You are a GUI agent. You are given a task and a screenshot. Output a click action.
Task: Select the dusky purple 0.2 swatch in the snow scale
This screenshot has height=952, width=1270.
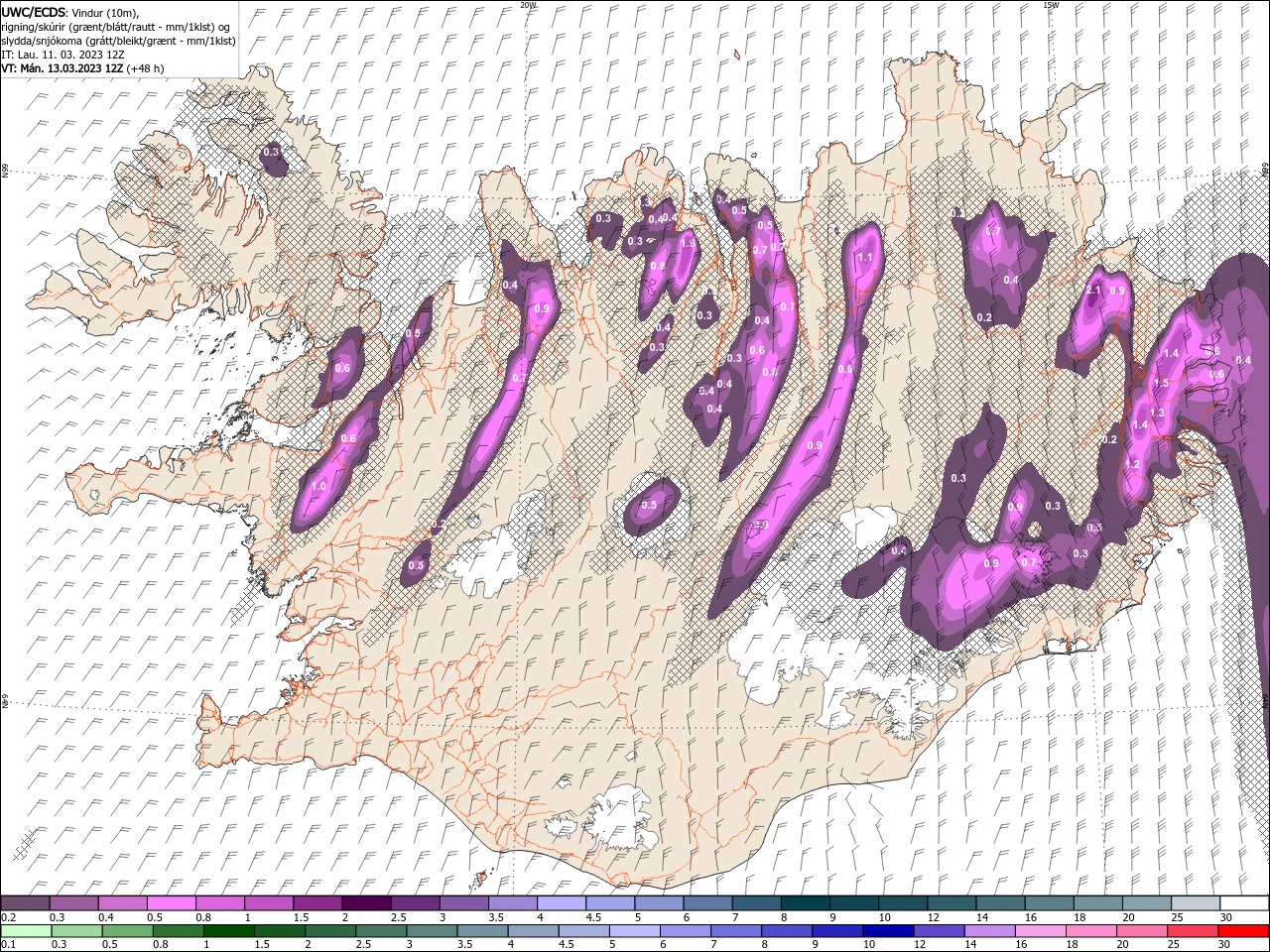point(25,903)
